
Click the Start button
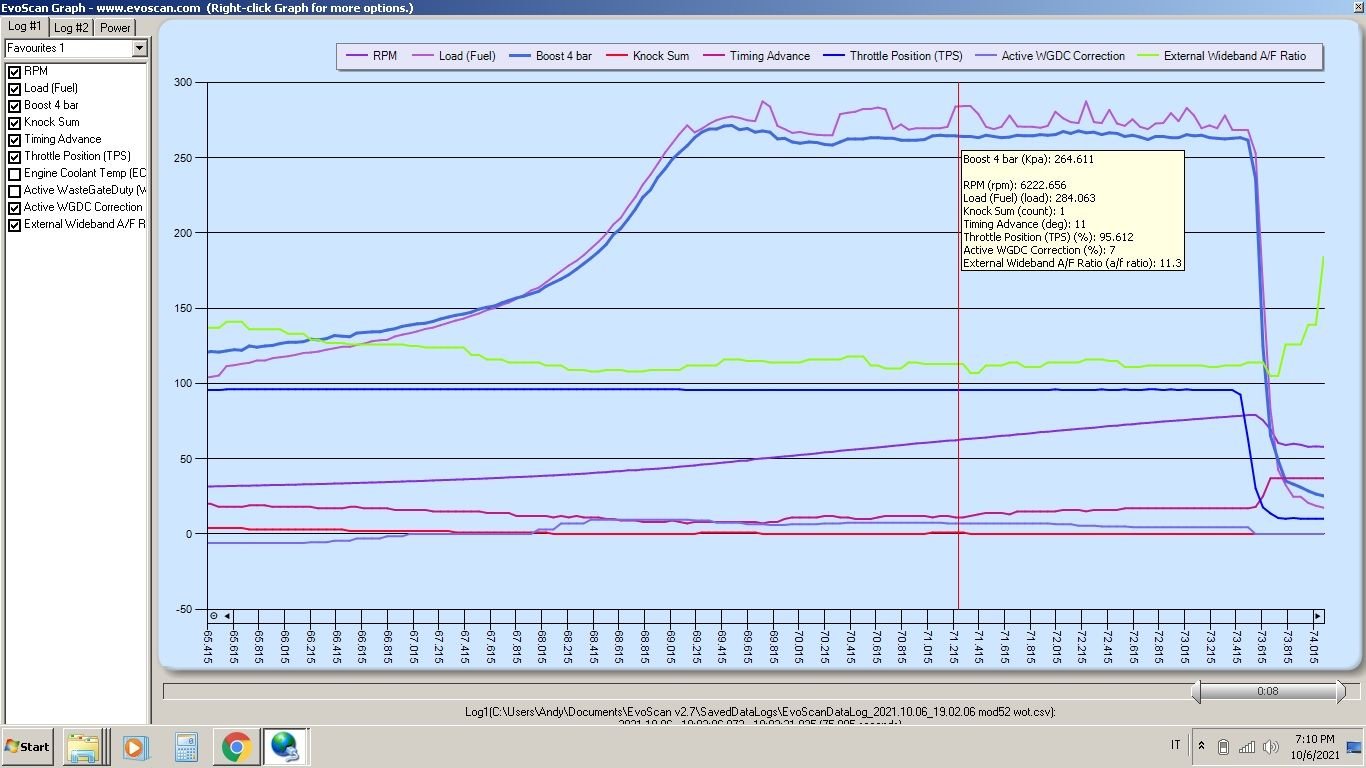(x=28, y=747)
